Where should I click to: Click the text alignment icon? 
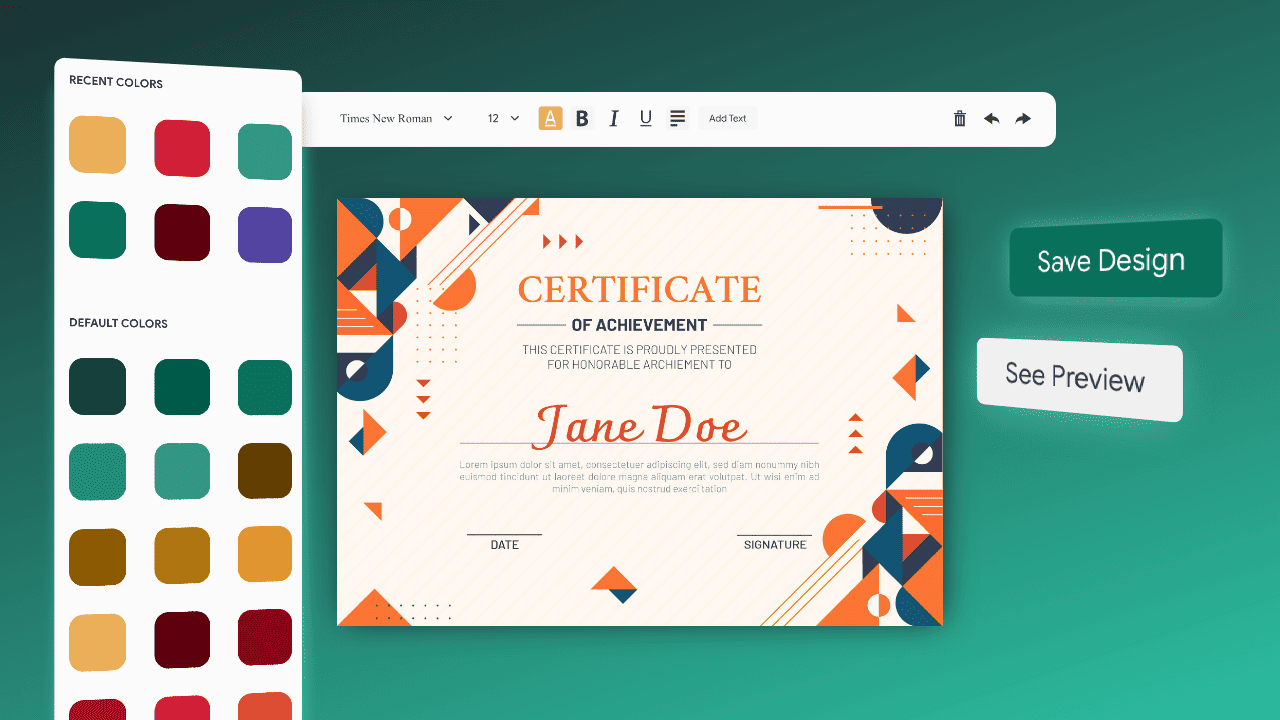pyautogui.click(x=677, y=118)
